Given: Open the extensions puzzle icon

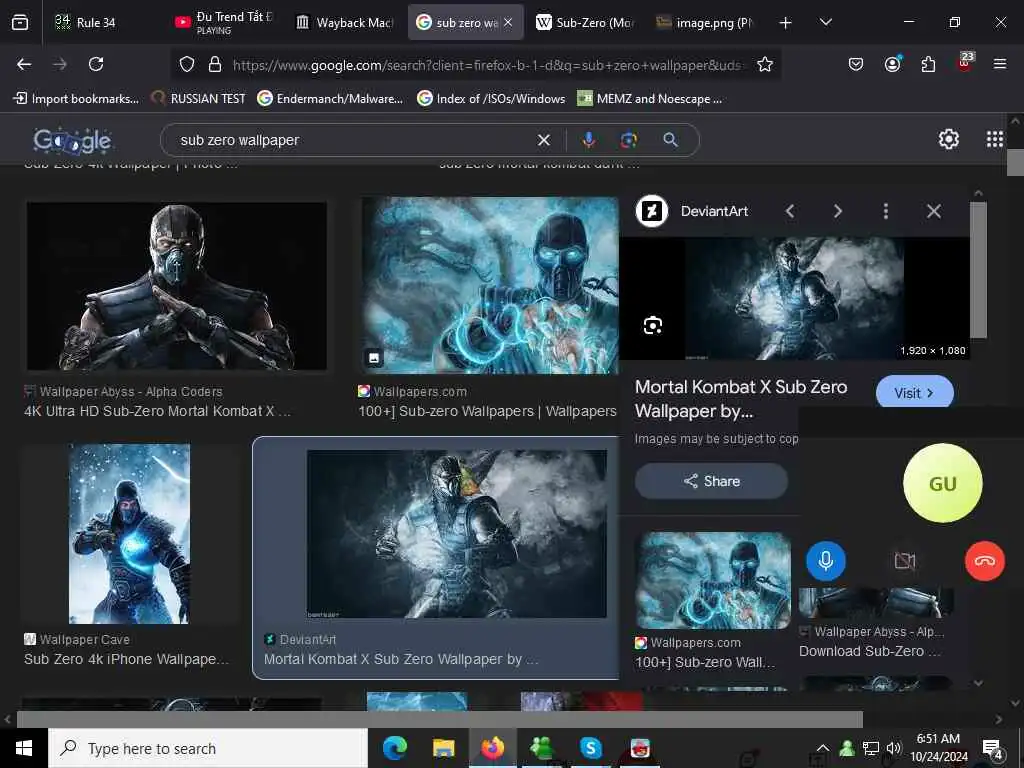Looking at the screenshot, I should coord(928,64).
